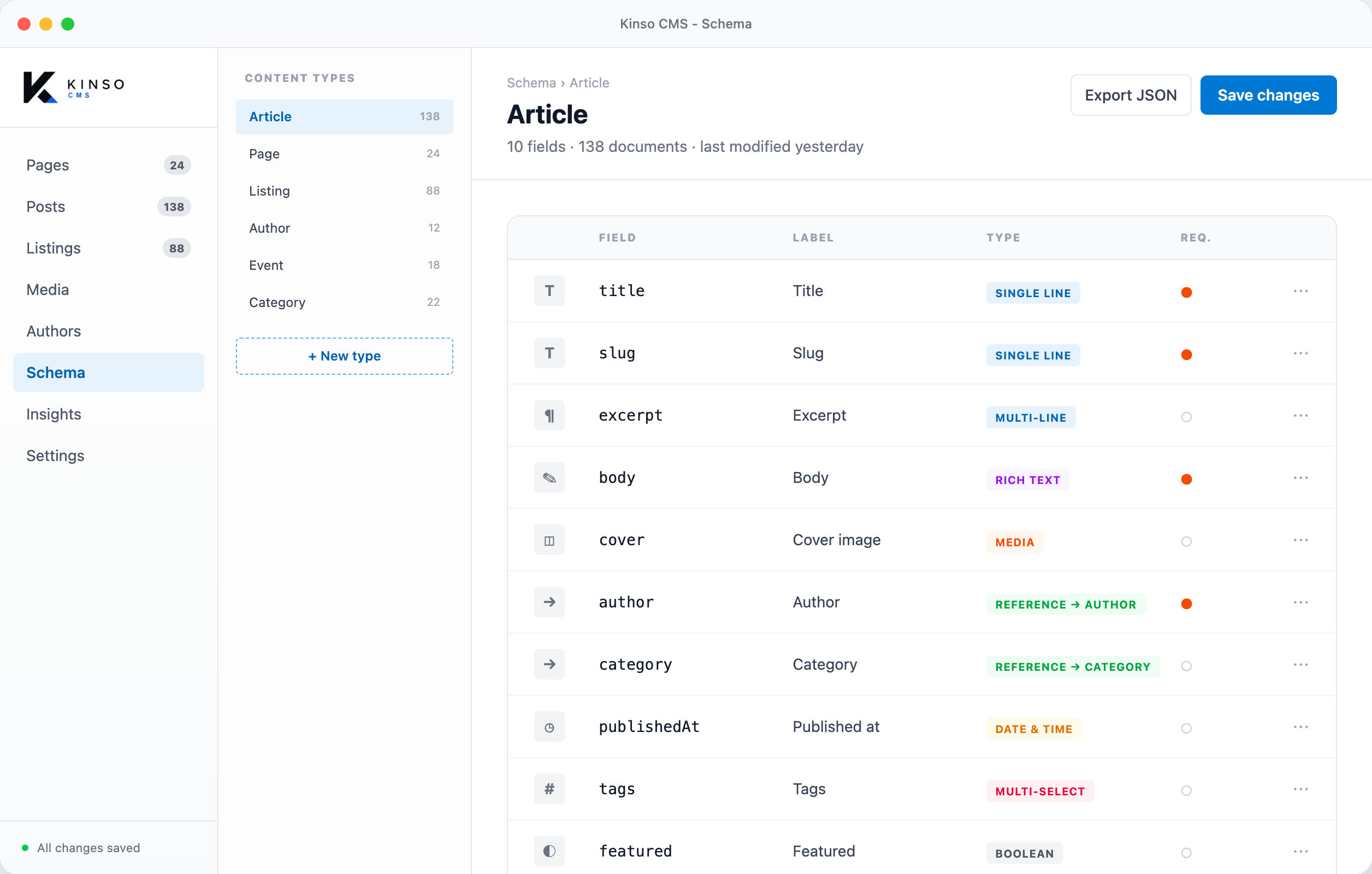Toggle required indicator for excerpt field

pos(1186,417)
